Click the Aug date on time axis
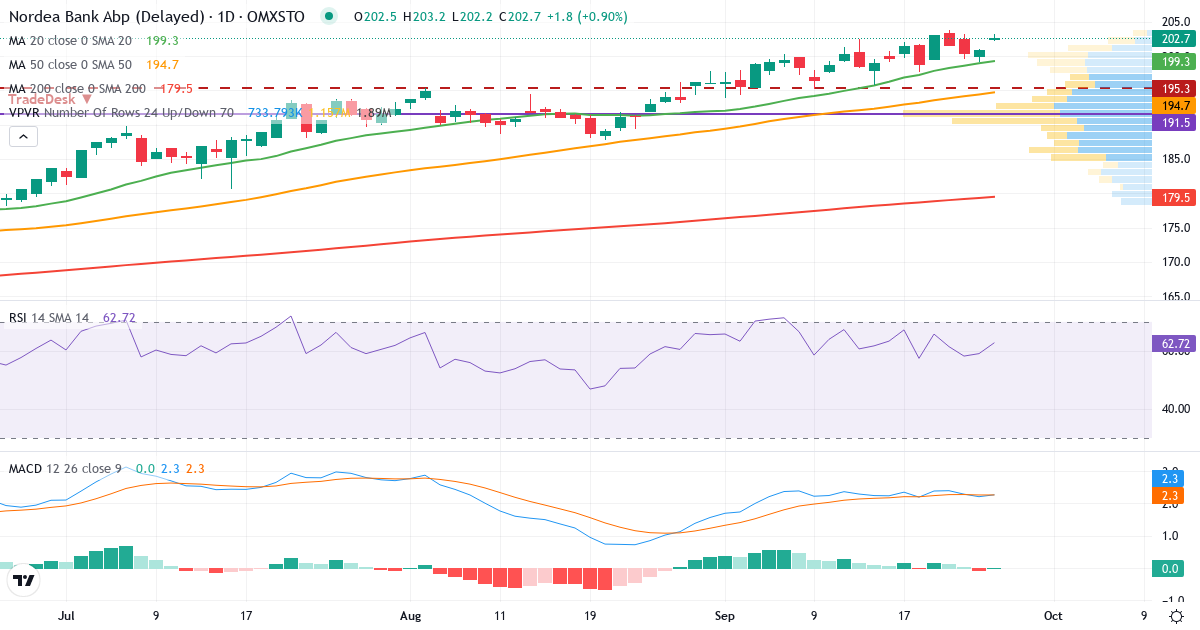1200x630 pixels. 411,616
